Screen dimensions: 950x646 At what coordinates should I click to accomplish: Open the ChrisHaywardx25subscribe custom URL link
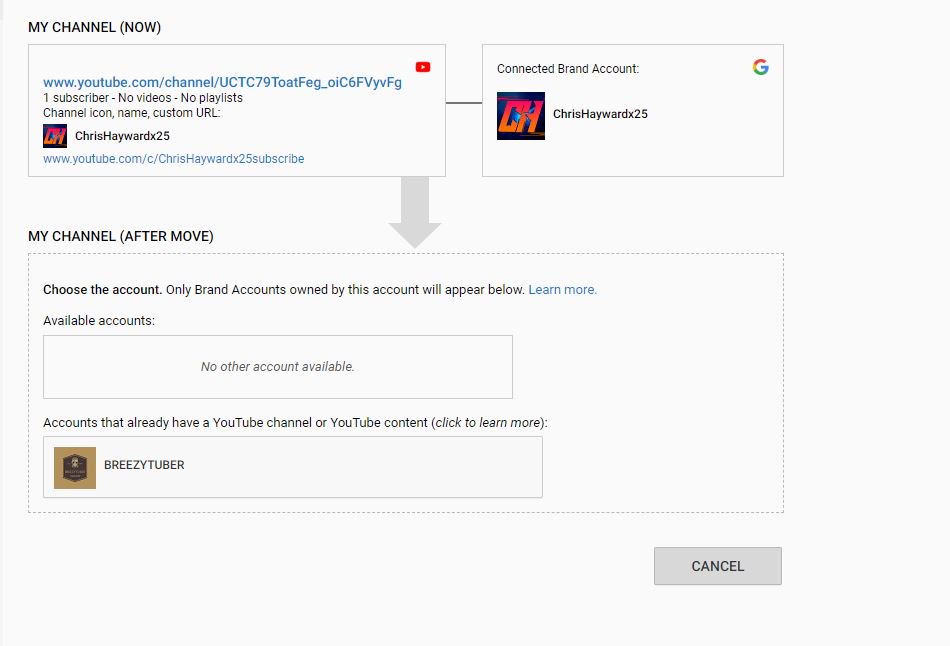click(173, 159)
